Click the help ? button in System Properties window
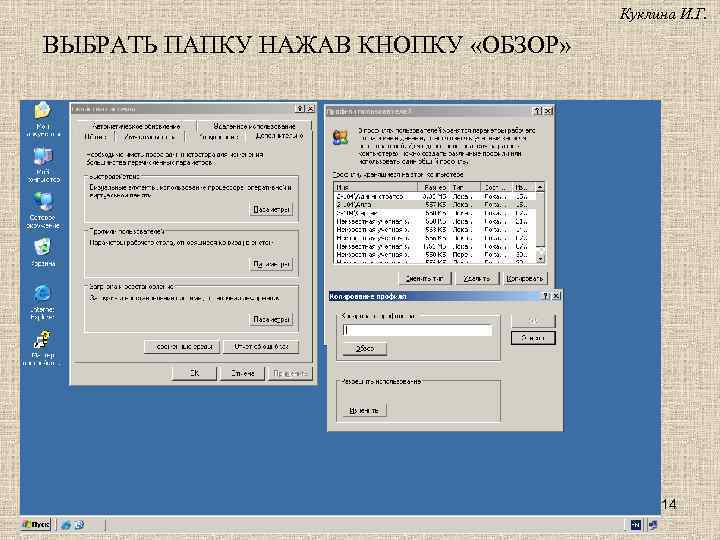This screenshot has width=720, height=540. [x=299, y=108]
